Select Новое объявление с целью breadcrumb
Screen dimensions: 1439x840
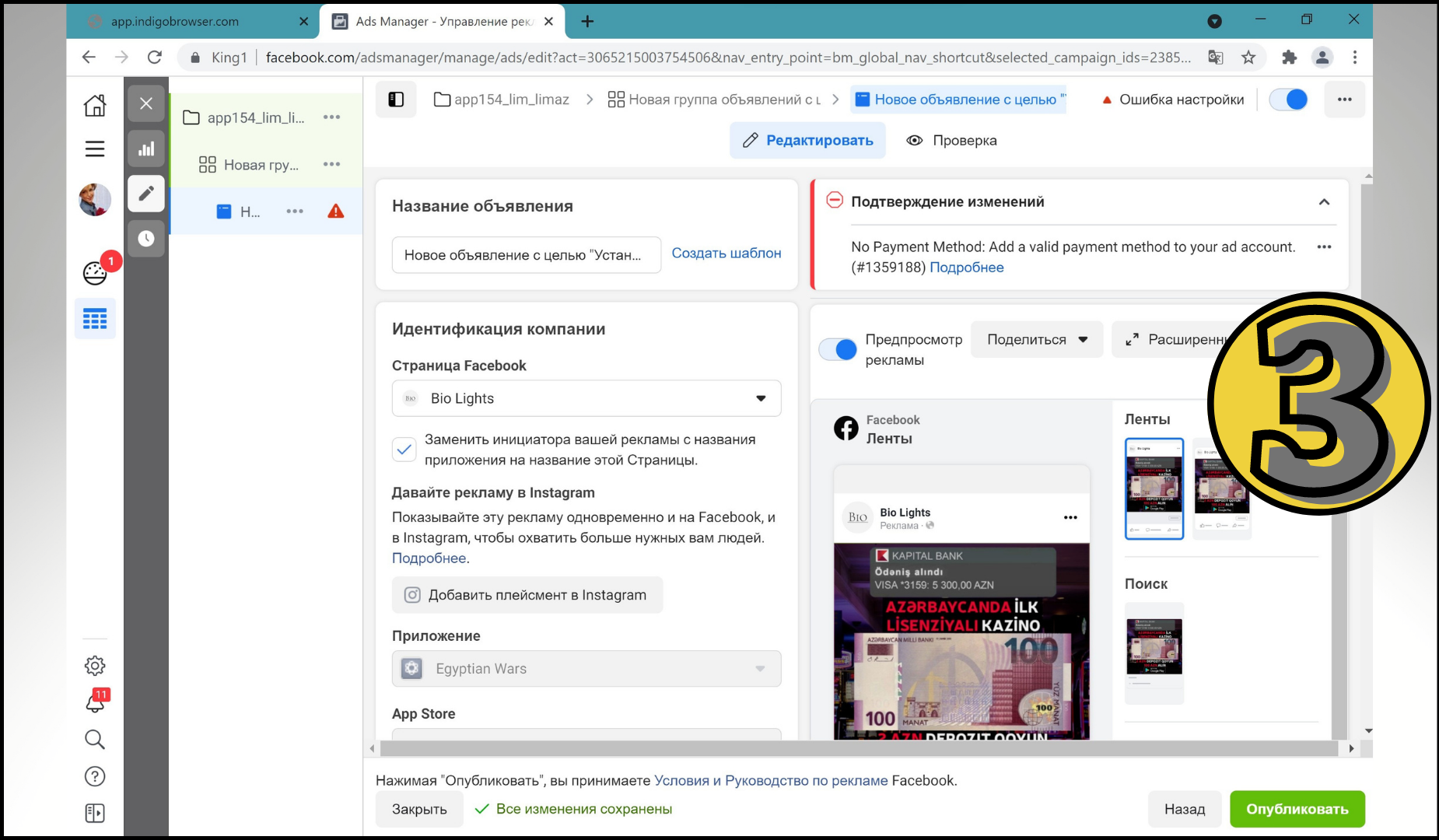958,100
